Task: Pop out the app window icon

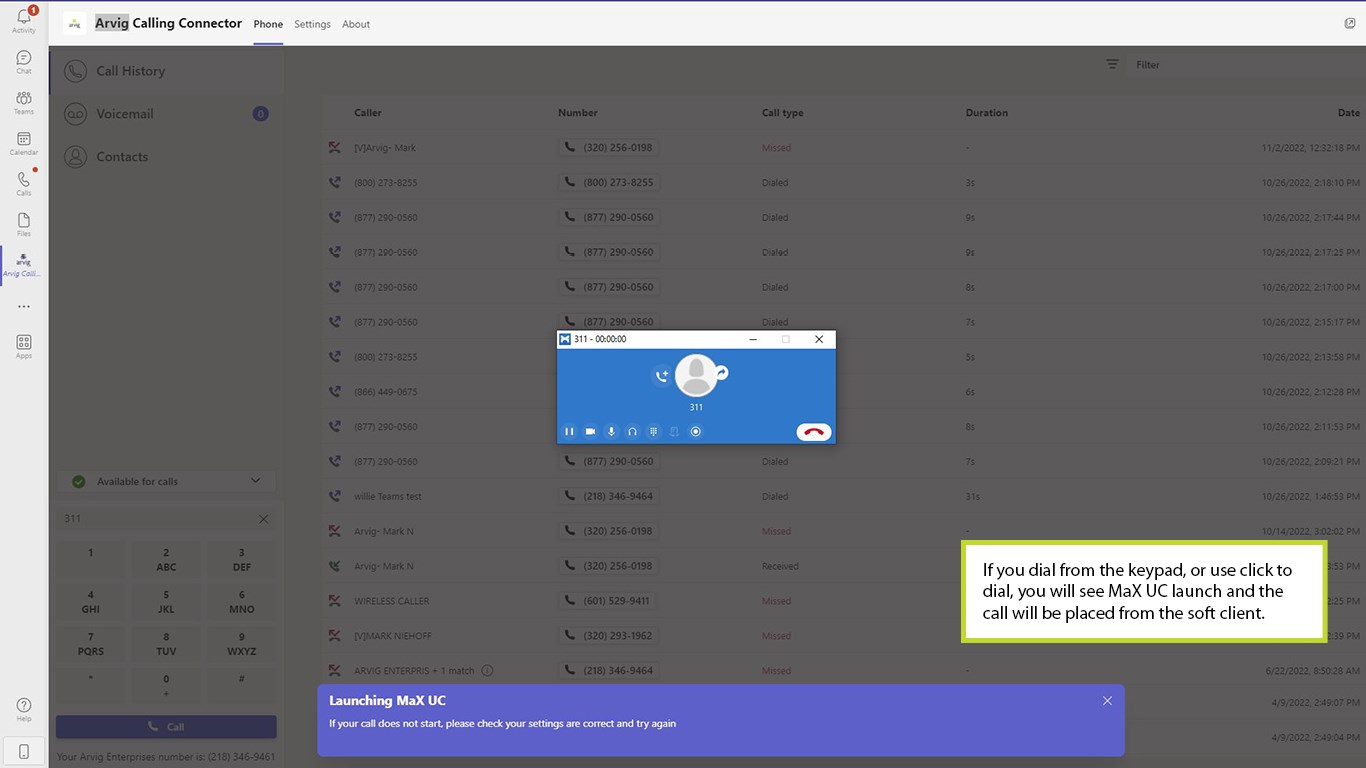Action: [x=1350, y=23]
